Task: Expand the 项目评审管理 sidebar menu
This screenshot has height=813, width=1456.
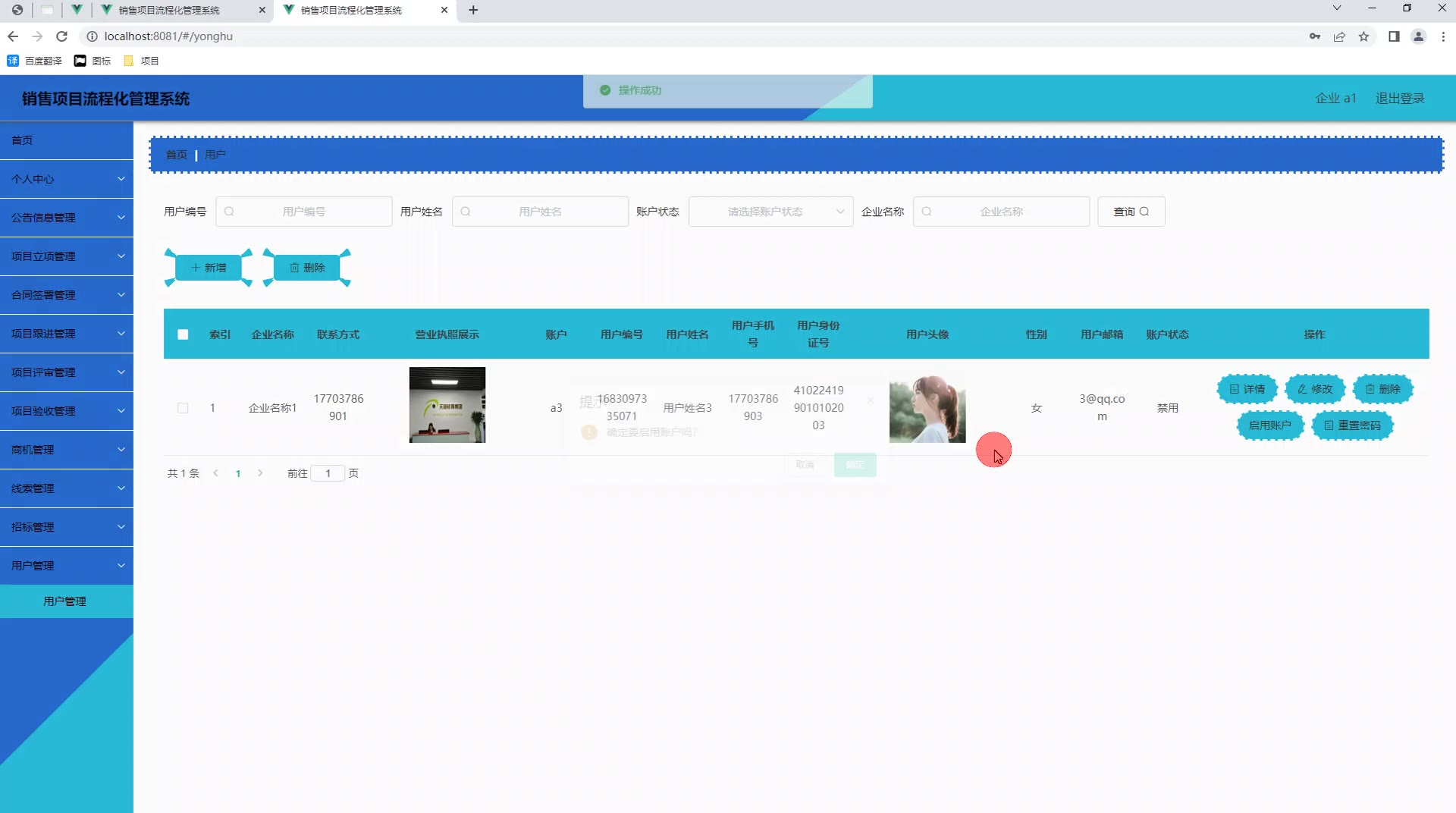Action: (67, 372)
